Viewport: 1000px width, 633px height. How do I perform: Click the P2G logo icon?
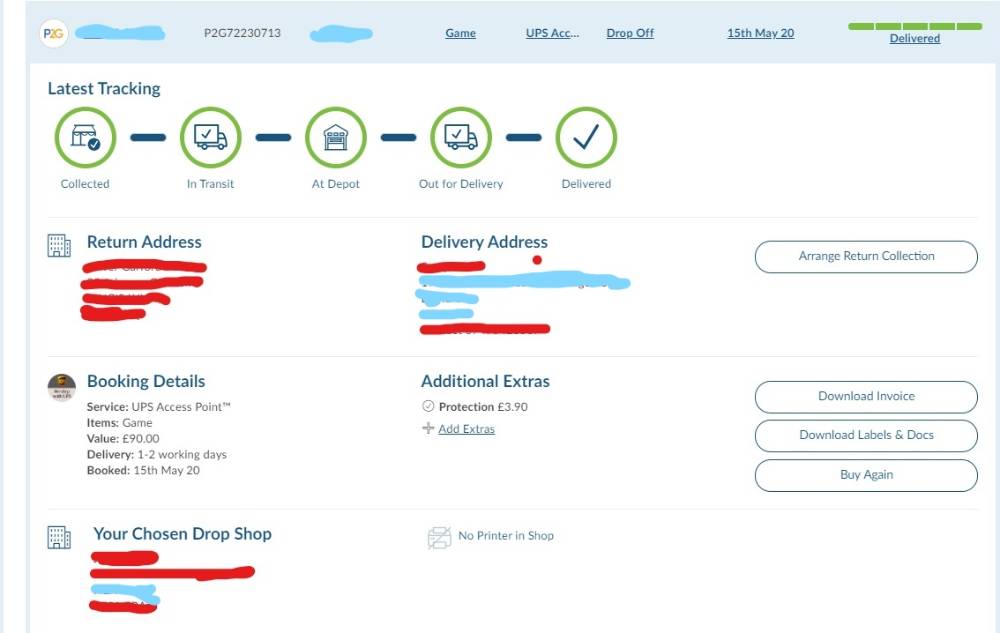click(54, 34)
